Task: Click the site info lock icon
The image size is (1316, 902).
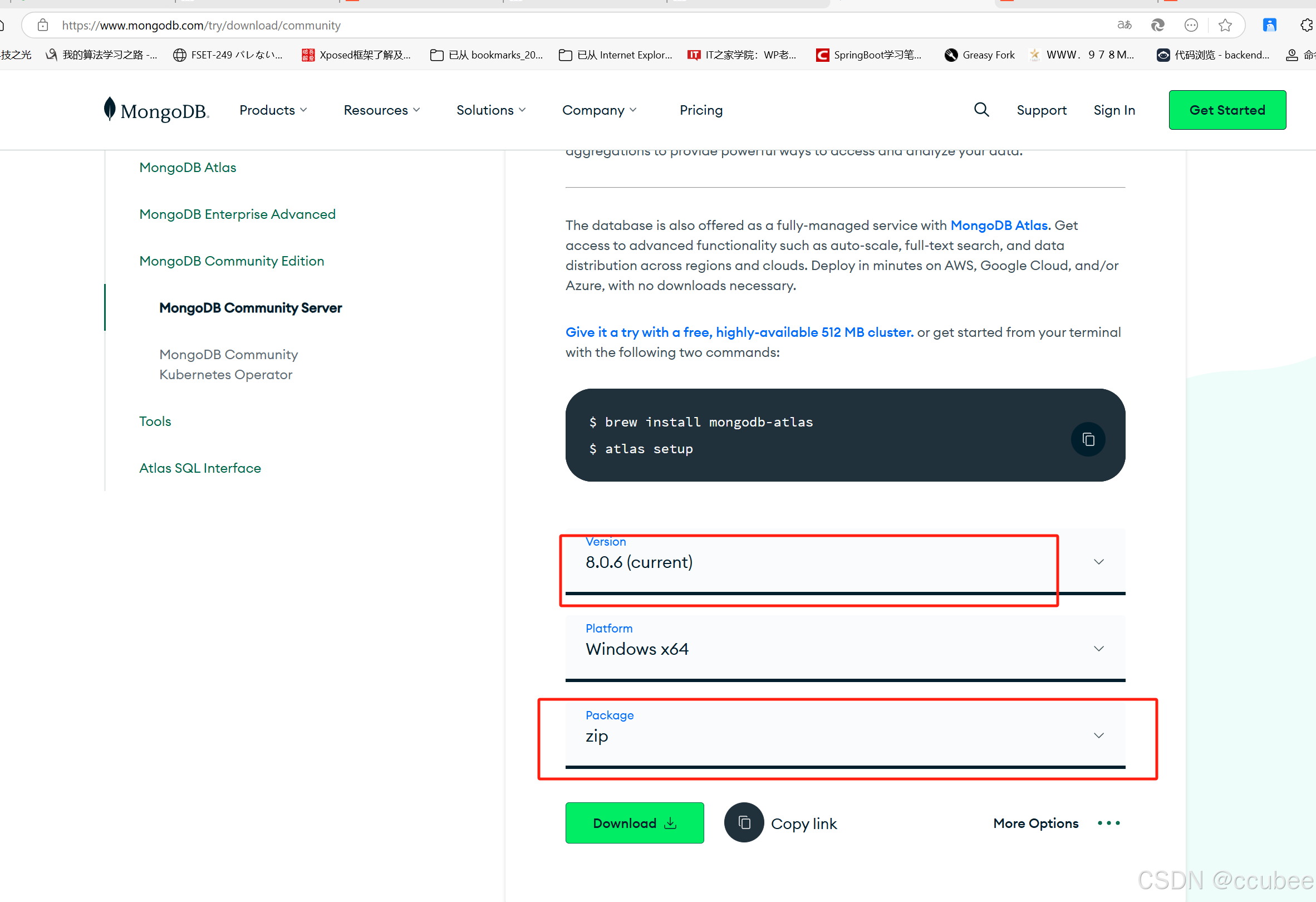Action: coord(43,26)
